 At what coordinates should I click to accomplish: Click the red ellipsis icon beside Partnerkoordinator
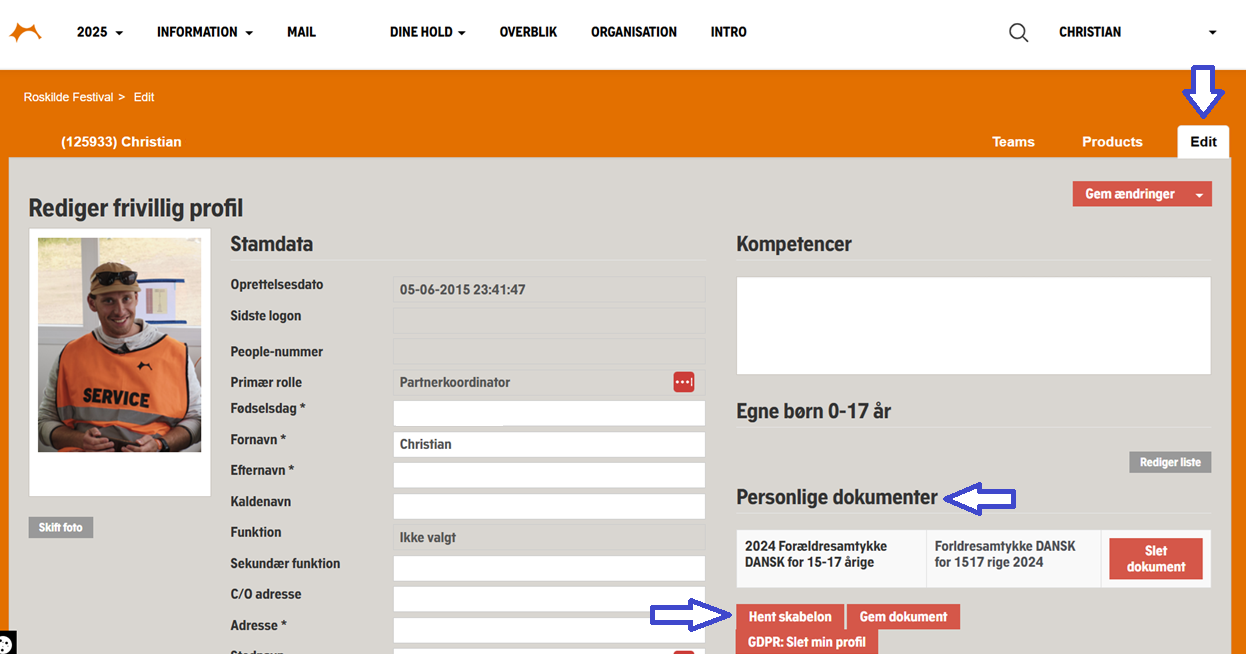click(x=684, y=382)
